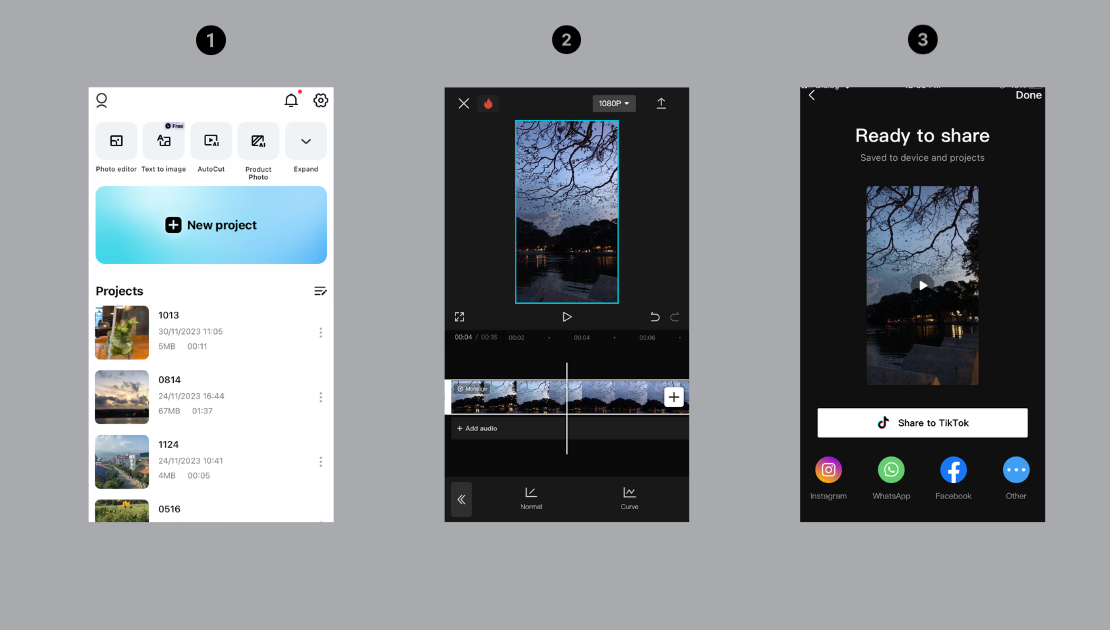The height and width of the screenshot is (630, 1110).
Task: Click the projects list edit icon
Action: click(x=320, y=291)
